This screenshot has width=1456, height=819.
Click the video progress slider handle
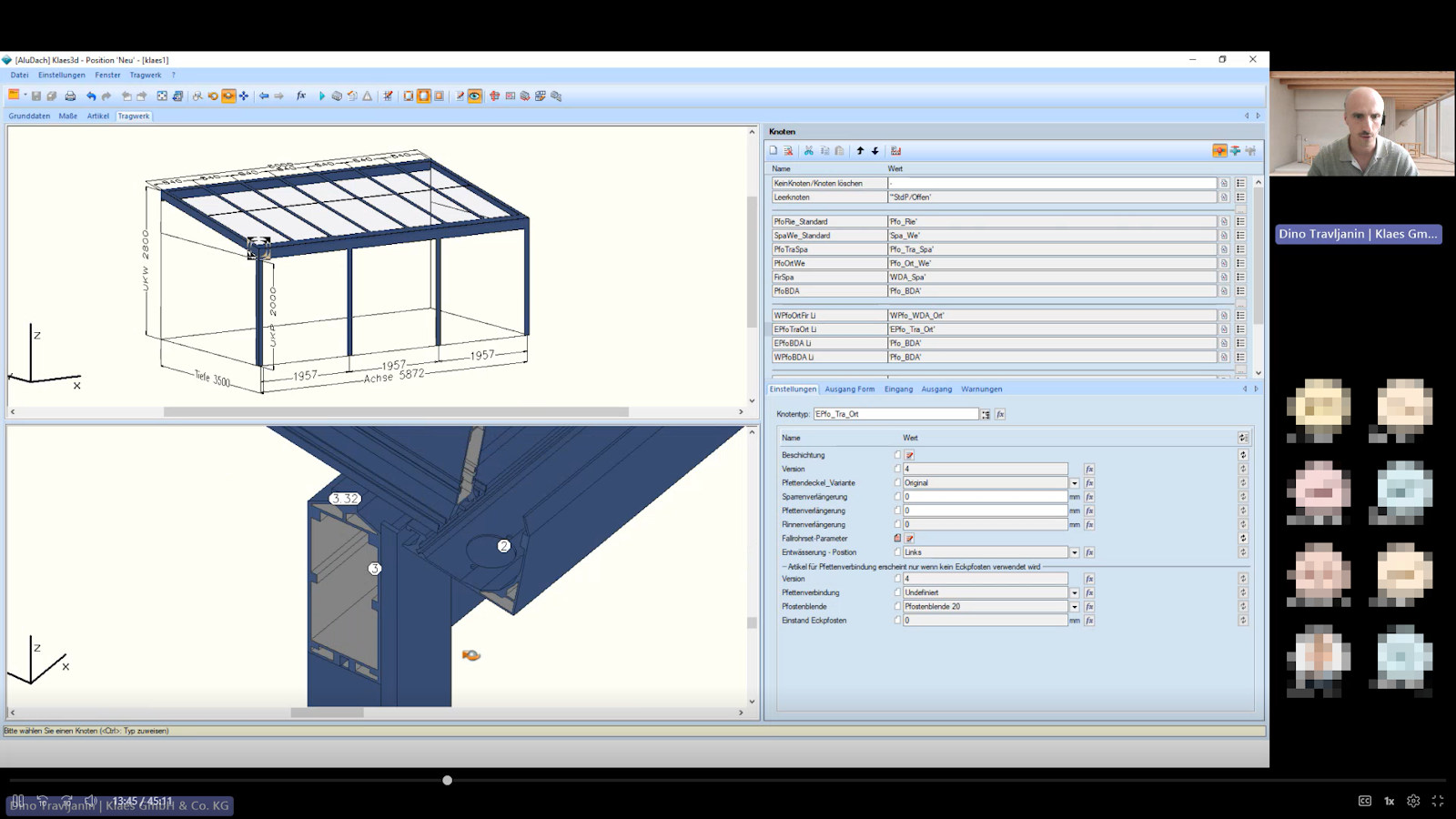point(447,781)
